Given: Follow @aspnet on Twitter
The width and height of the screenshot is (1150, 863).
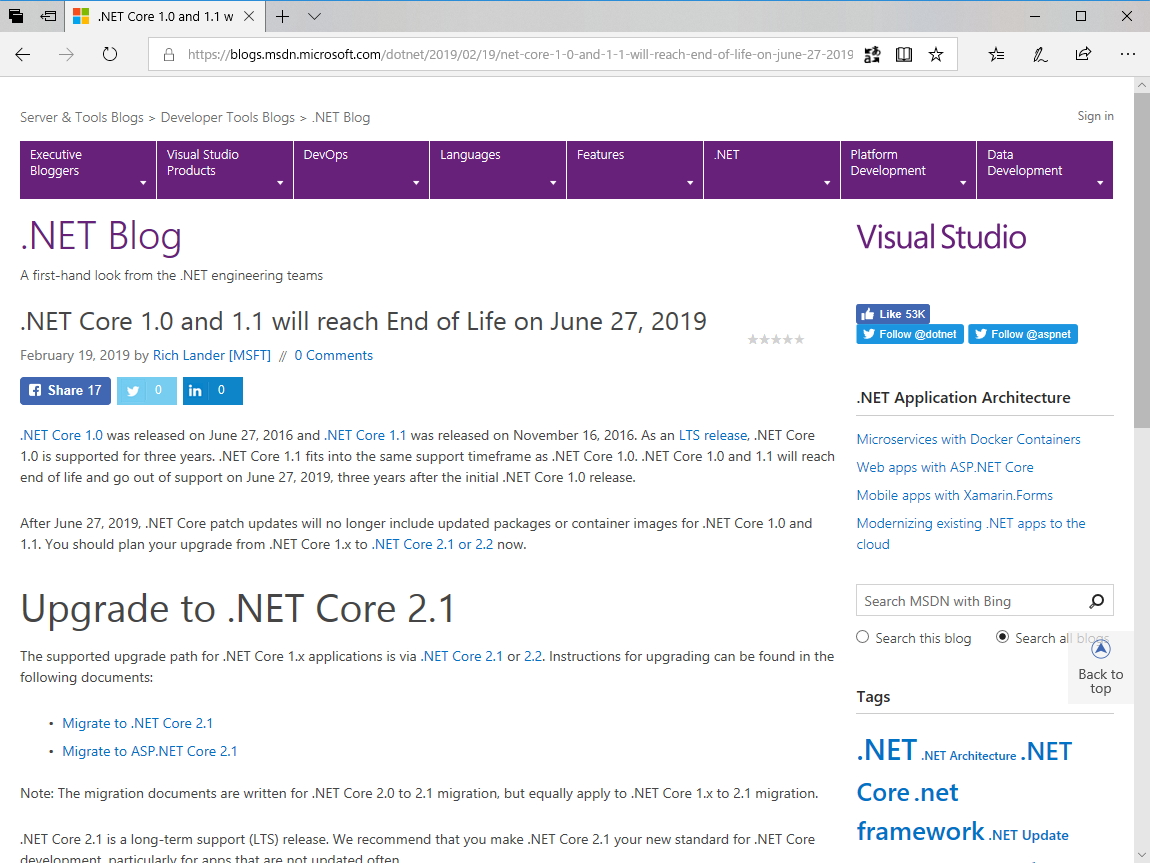Looking at the screenshot, I should pos(1022,334).
